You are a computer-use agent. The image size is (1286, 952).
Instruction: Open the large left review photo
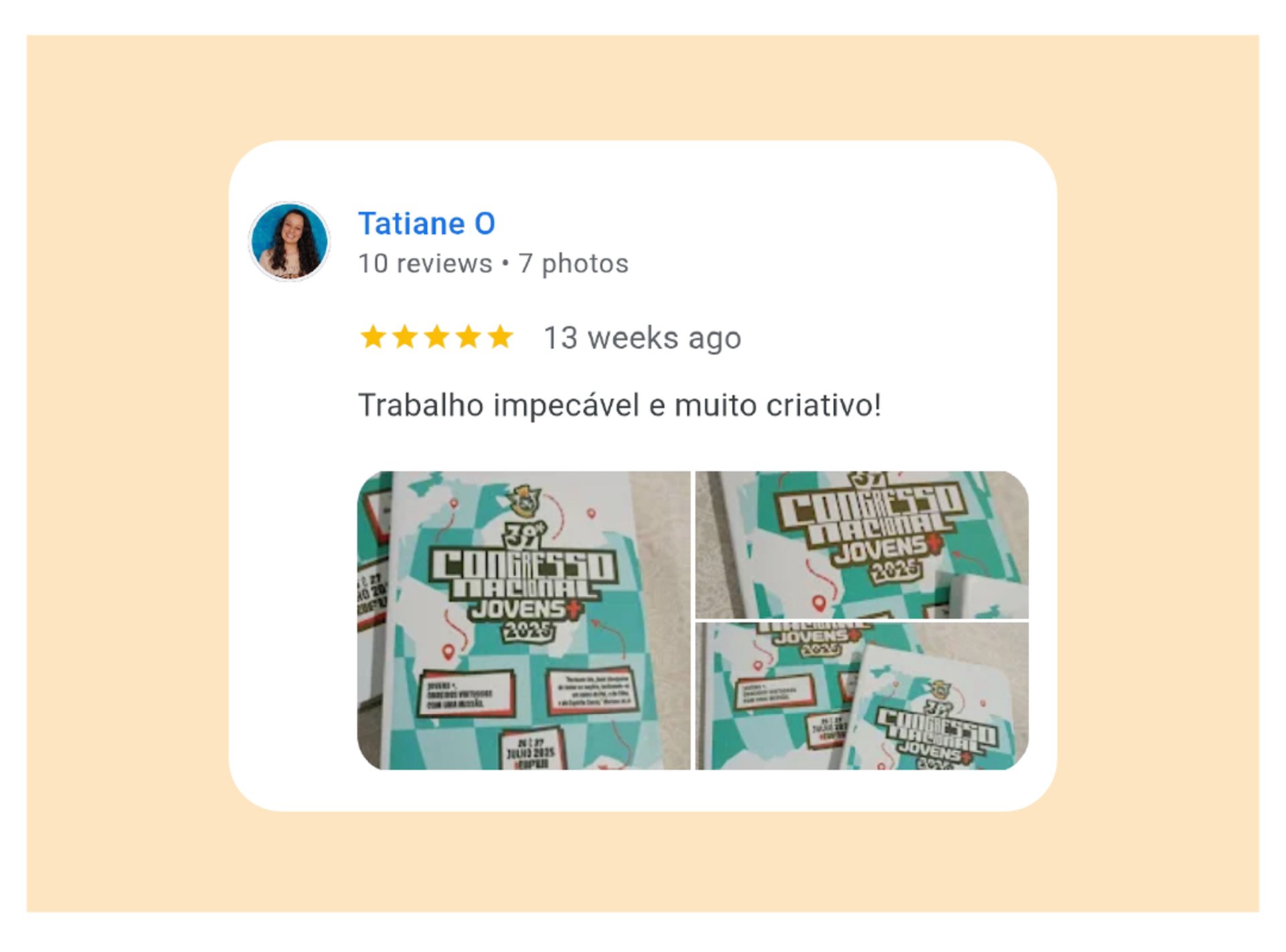pyautogui.click(x=524, y=621)
